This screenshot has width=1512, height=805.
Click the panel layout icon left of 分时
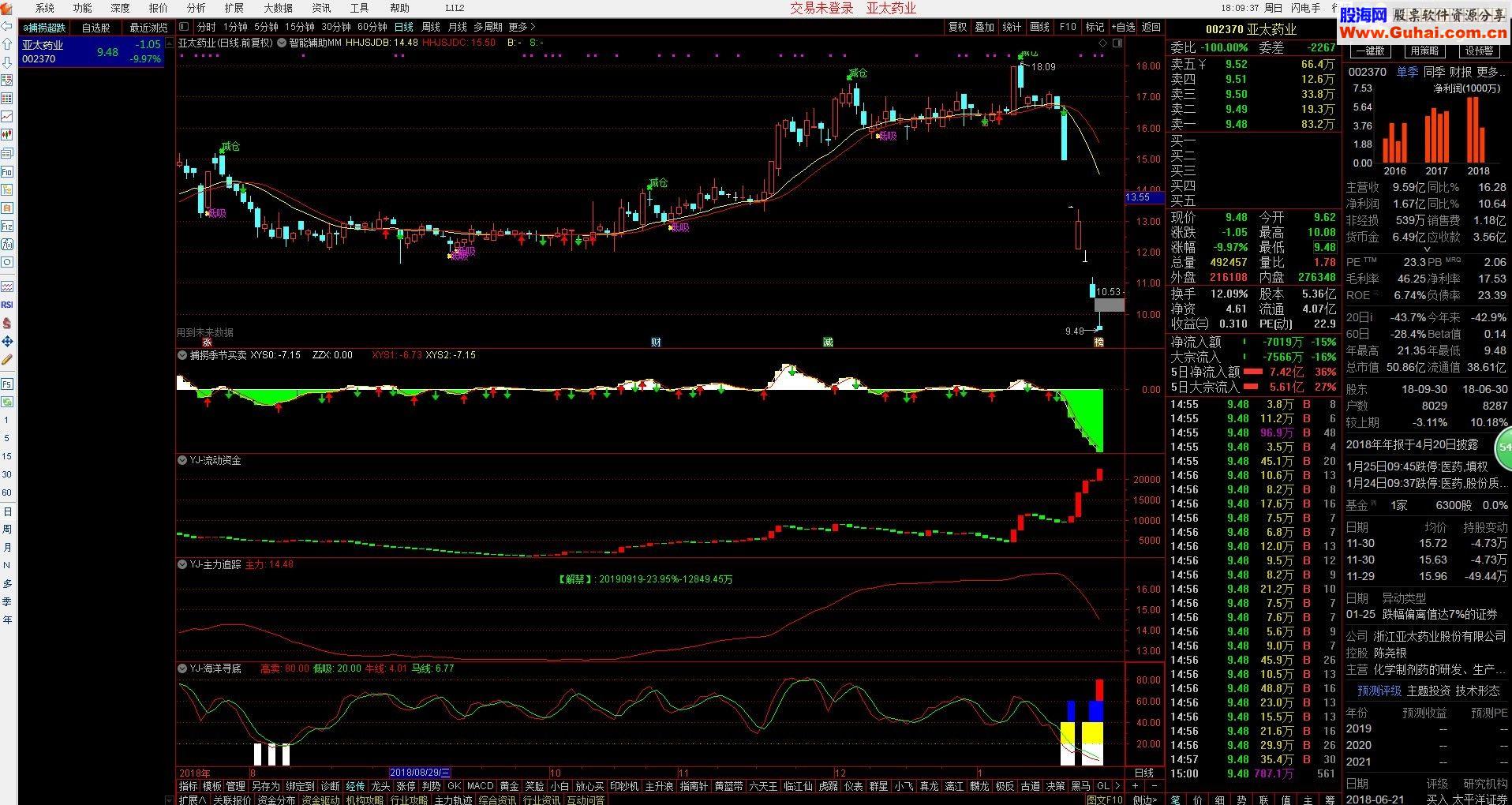(x=184, y=27)
